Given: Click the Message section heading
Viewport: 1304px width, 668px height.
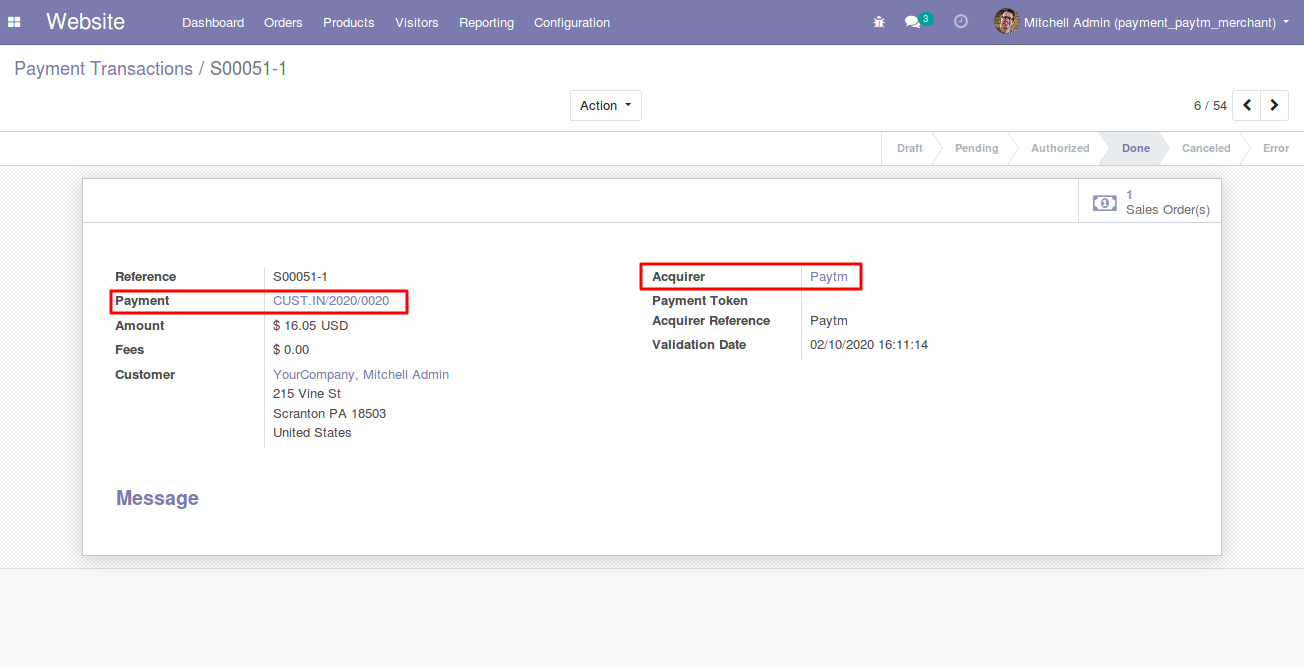Looking at the screenshot, I should pos(157,498).
